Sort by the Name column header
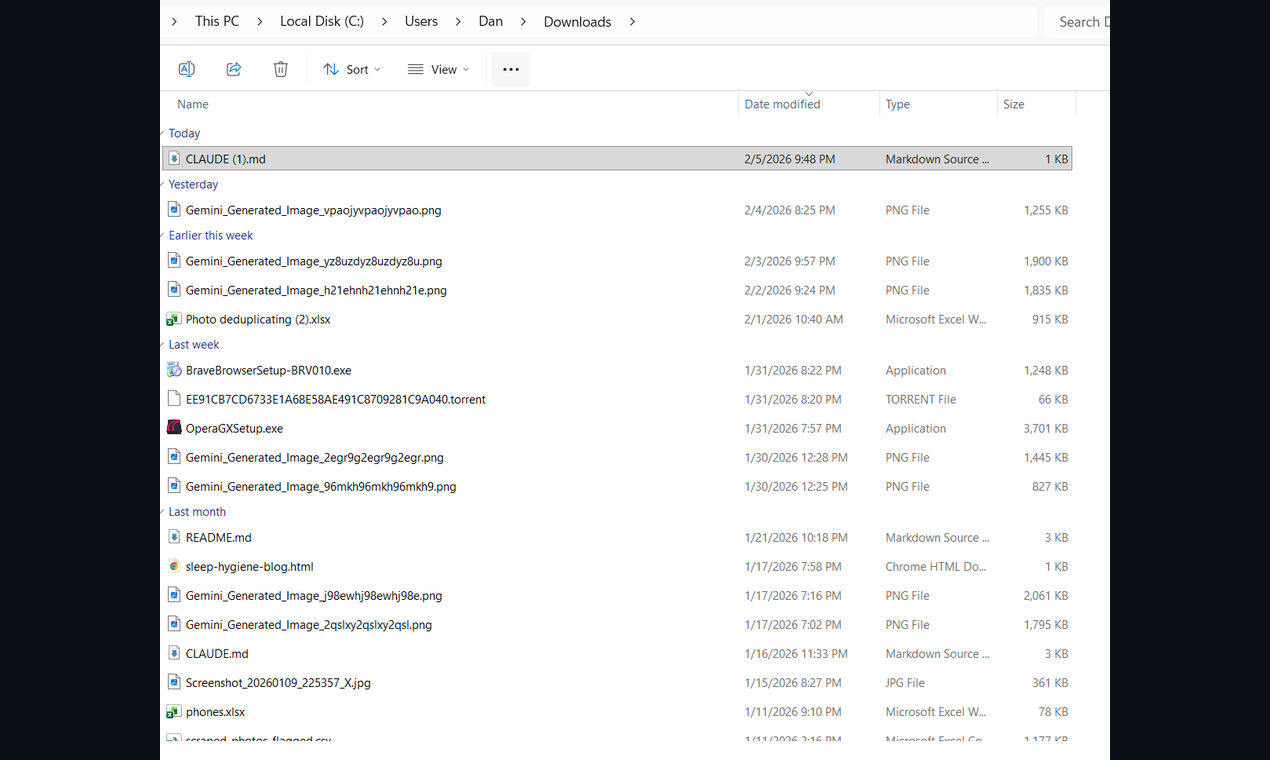Image resolution: width=1270 pixels, height=760 pixels. [193, 104]
